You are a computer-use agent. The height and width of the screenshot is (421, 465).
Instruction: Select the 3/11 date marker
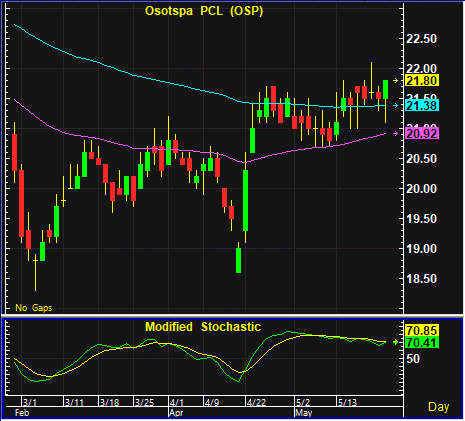coord(74,402)
